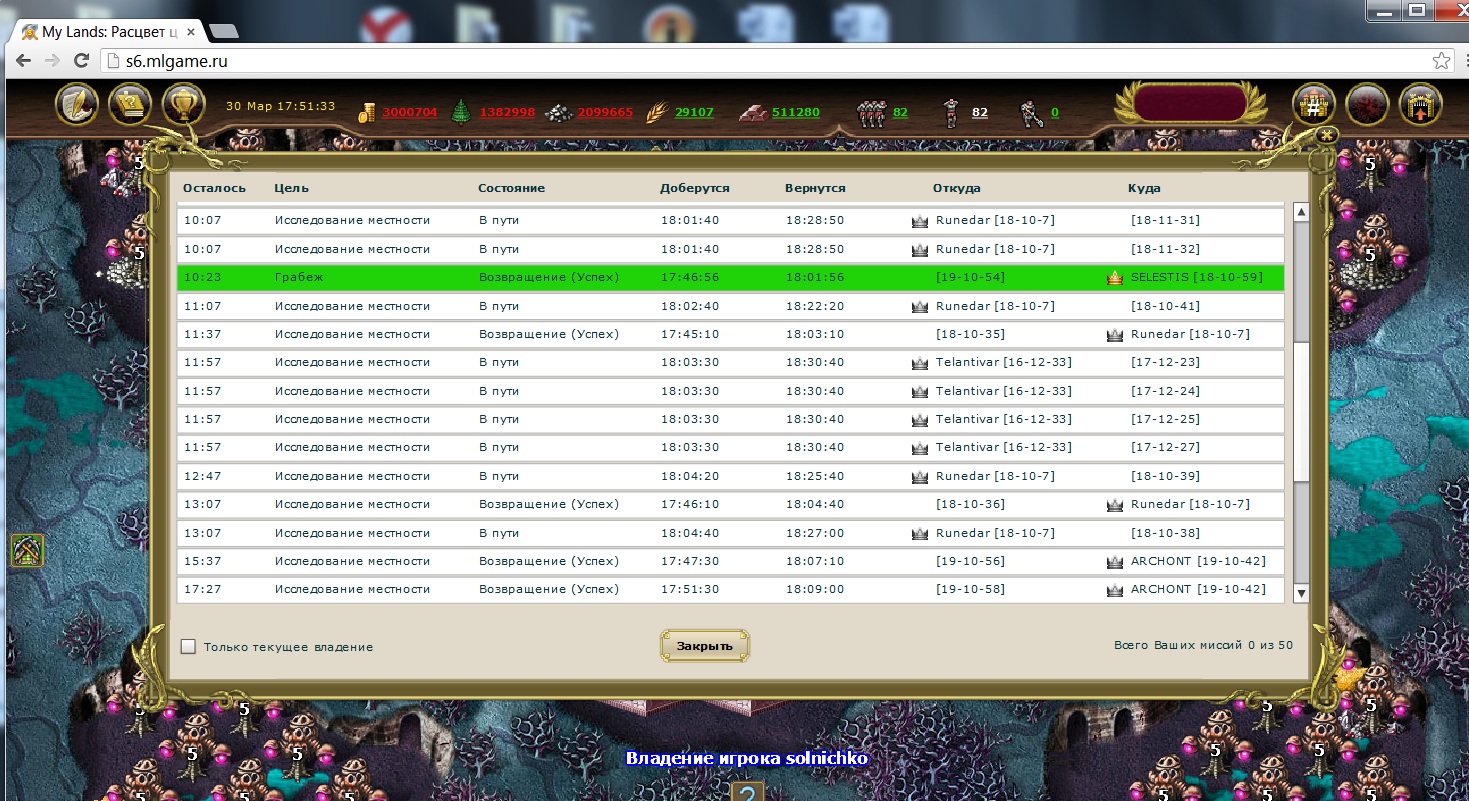The image size is (1469, 801).
Task: Open a new browser tab
Action: pyautogui.click(x=223, y=32)
